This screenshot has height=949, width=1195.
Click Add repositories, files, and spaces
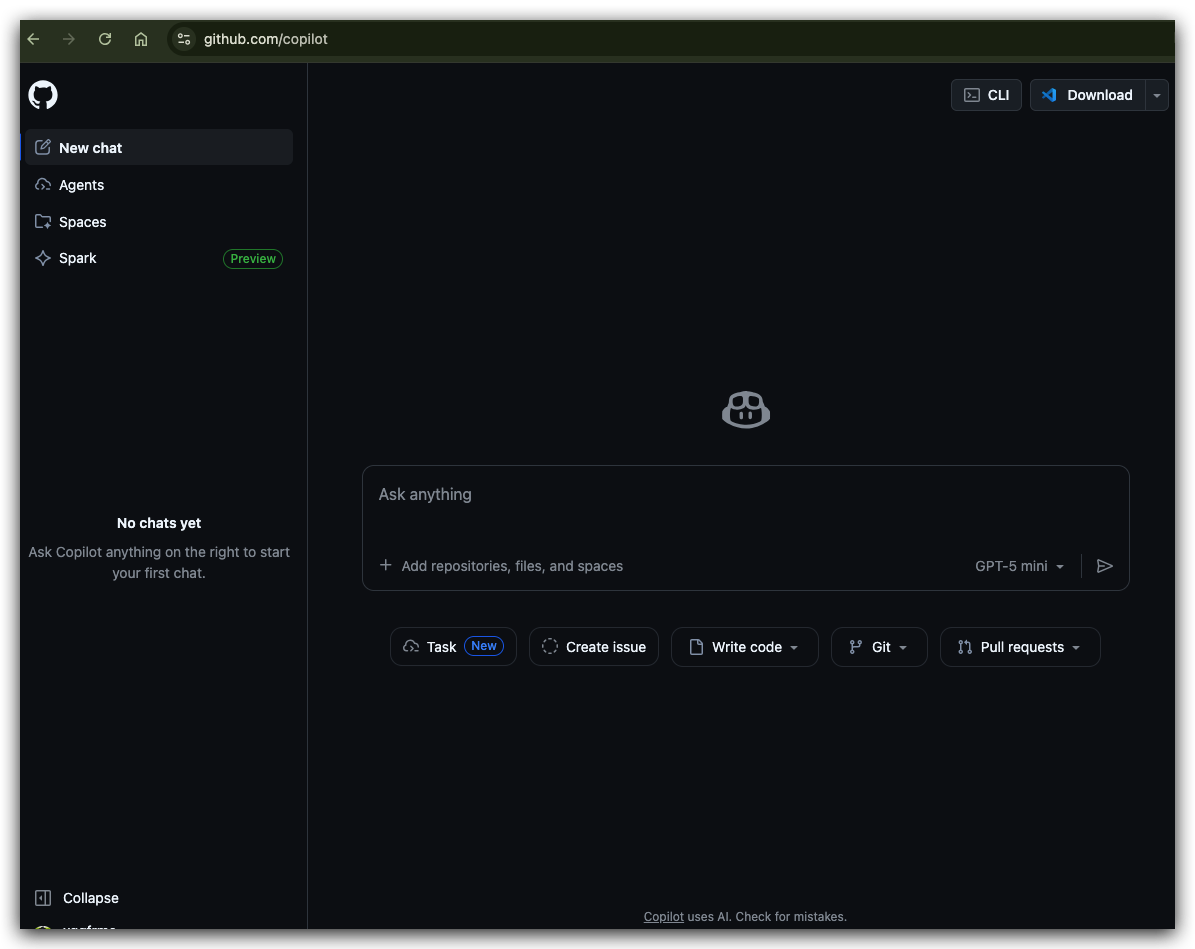512,566
